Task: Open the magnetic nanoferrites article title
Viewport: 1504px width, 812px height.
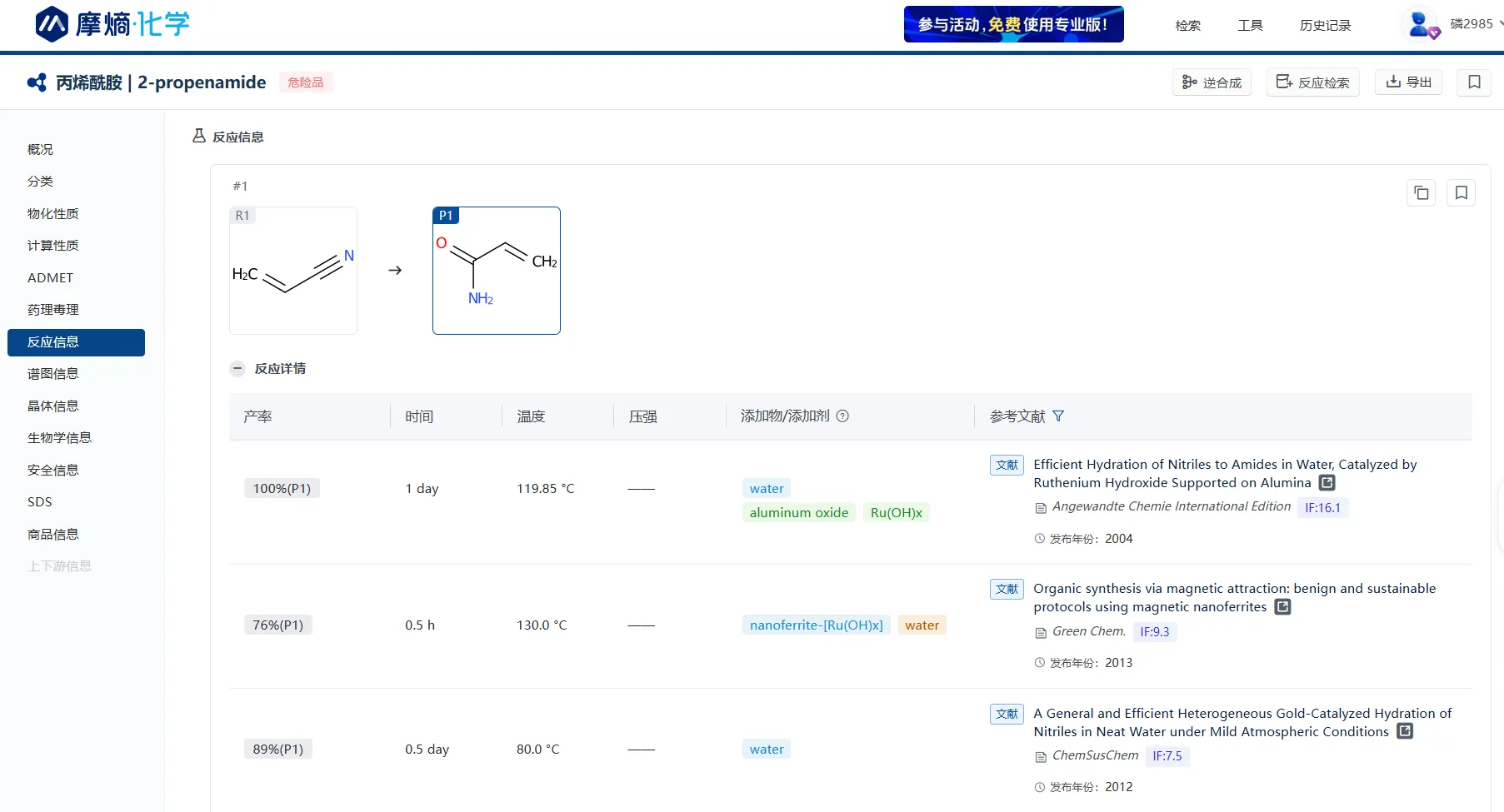Action: pos(1235,597)
